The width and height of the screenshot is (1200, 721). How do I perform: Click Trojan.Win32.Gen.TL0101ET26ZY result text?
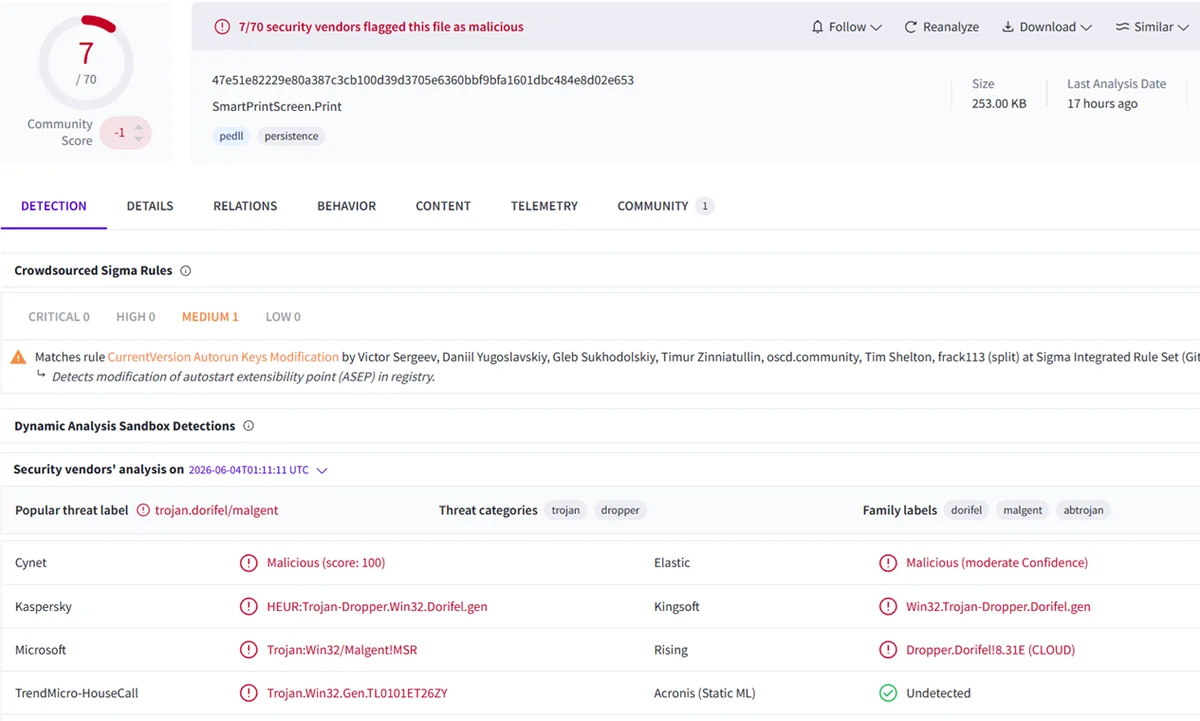357,693
